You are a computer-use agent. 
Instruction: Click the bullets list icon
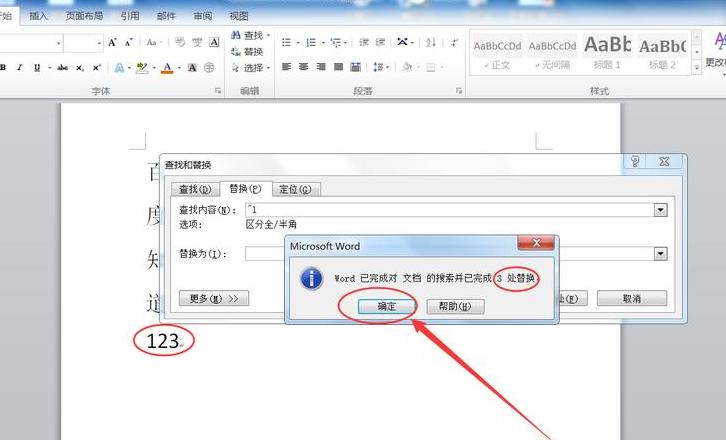click(x=286, y=43)
